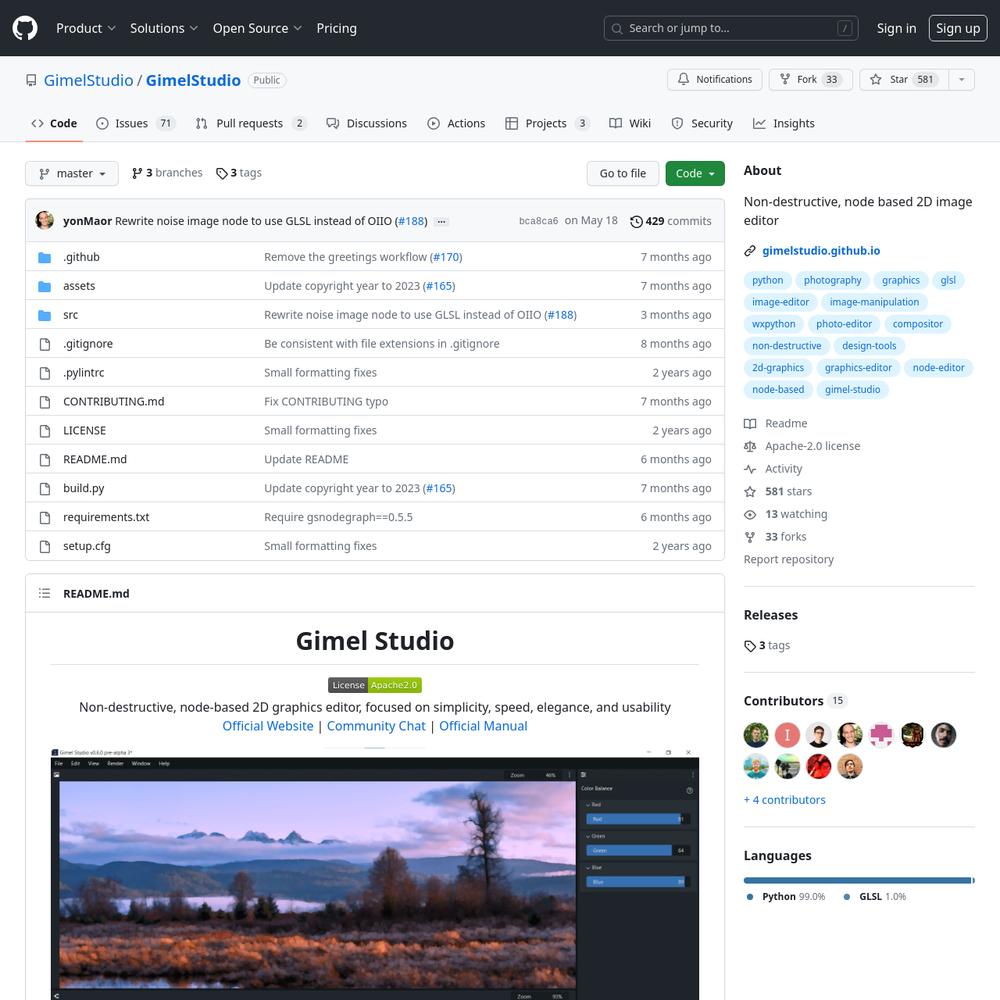Click the image-manipulation topic tag

click(874, 302)
